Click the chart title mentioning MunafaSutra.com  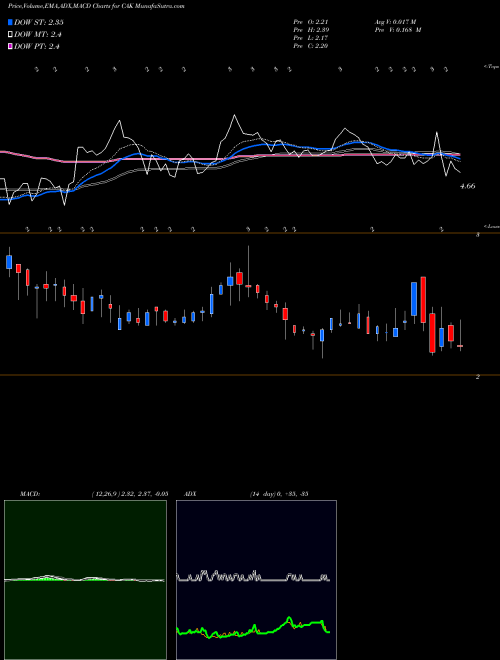point(95,6)
